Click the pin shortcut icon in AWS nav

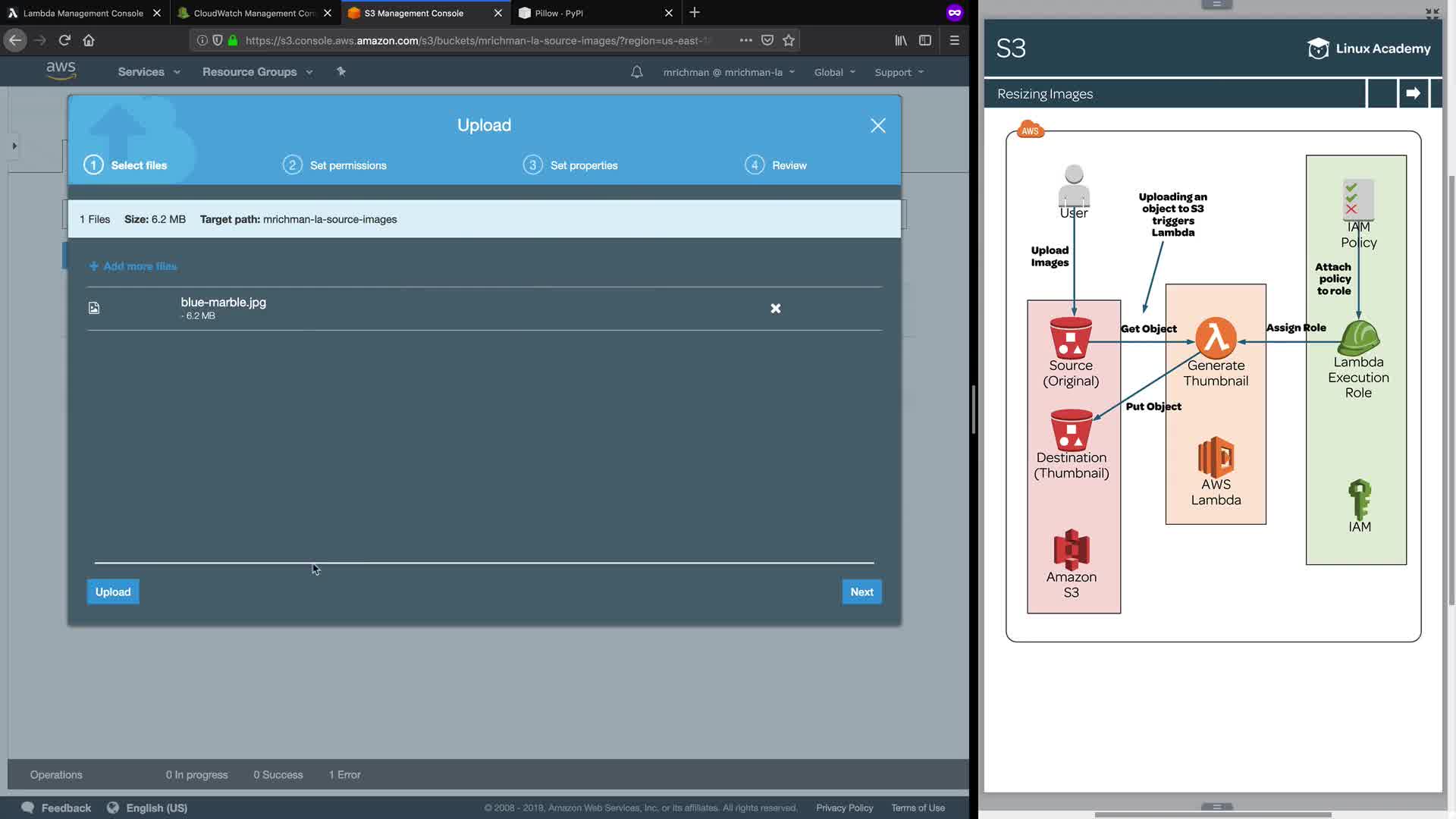pyautogui.click(x=341, y=71)
